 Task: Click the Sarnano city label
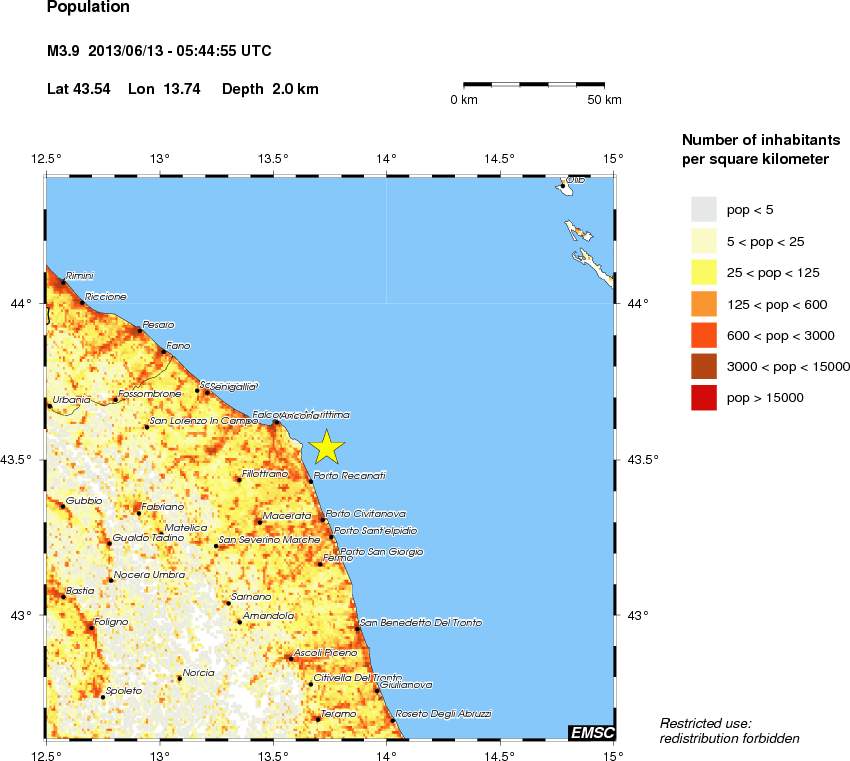point(251,596)
